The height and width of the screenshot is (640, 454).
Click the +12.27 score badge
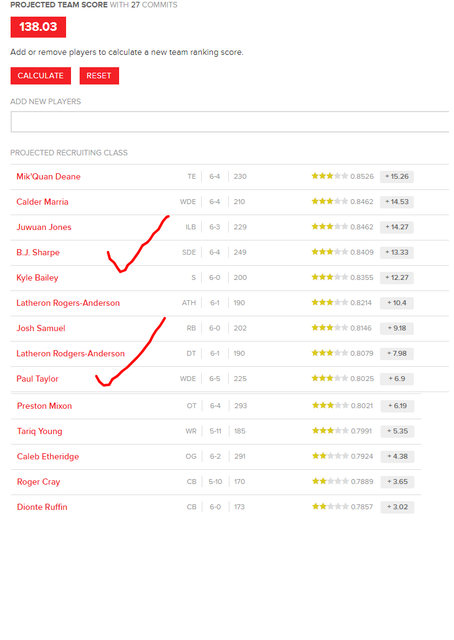(x=396, y=278)
